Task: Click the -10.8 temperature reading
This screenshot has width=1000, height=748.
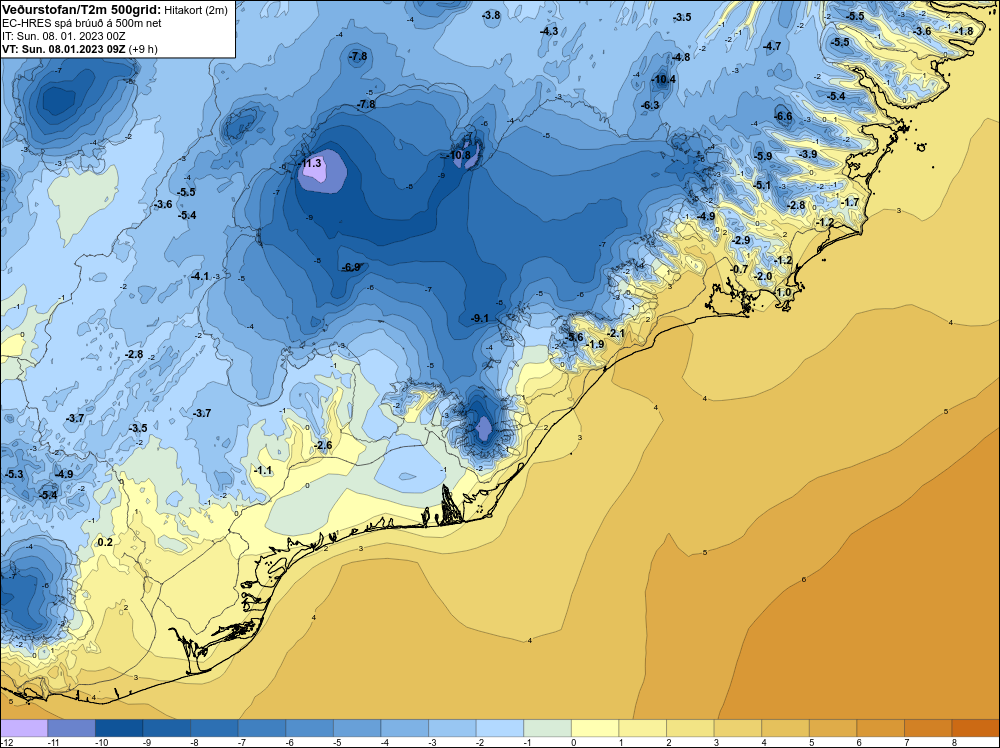Action: click(x=459, y=155)
